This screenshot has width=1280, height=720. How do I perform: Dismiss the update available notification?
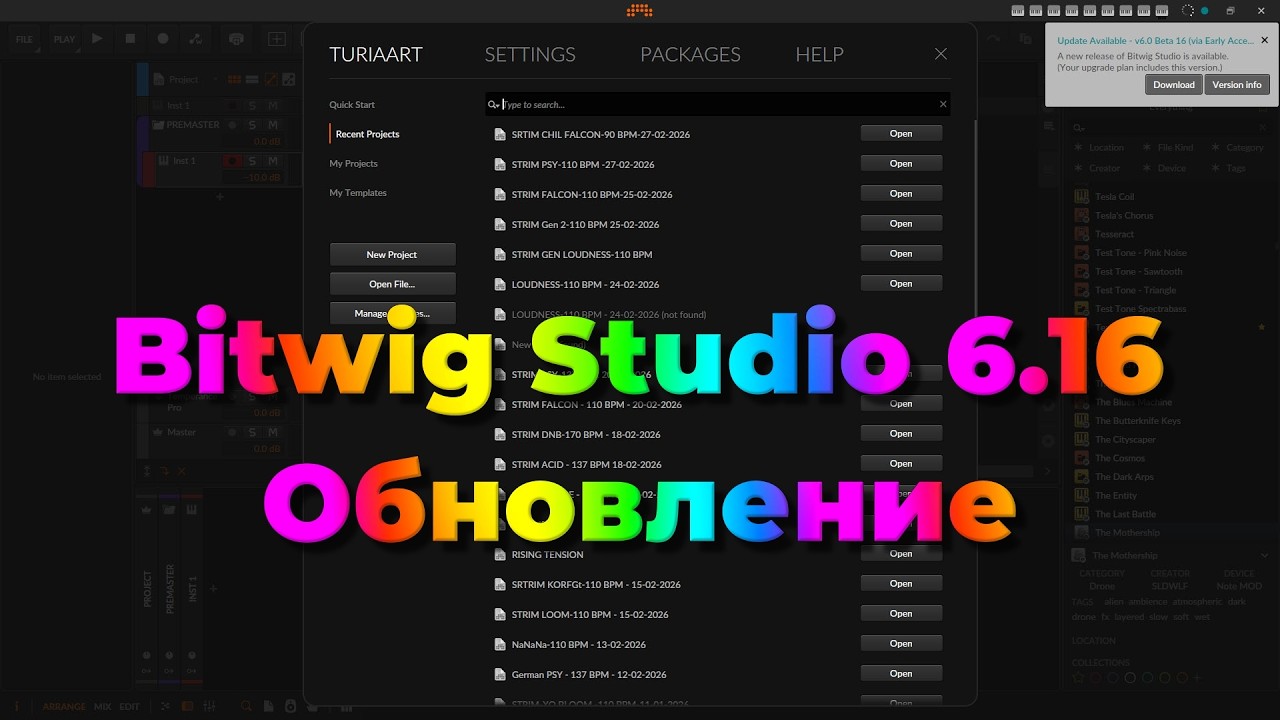pos(1264,40)
